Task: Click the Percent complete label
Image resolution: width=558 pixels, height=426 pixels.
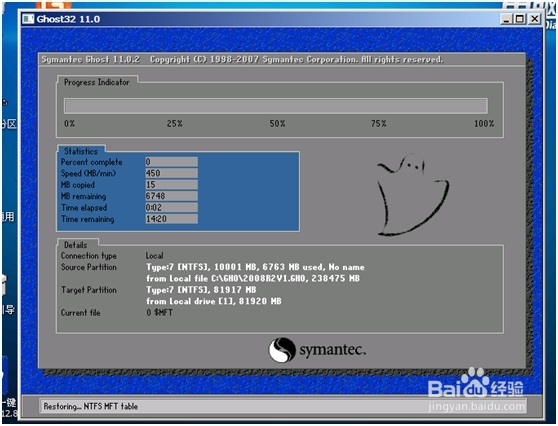Action: point(91,162)
